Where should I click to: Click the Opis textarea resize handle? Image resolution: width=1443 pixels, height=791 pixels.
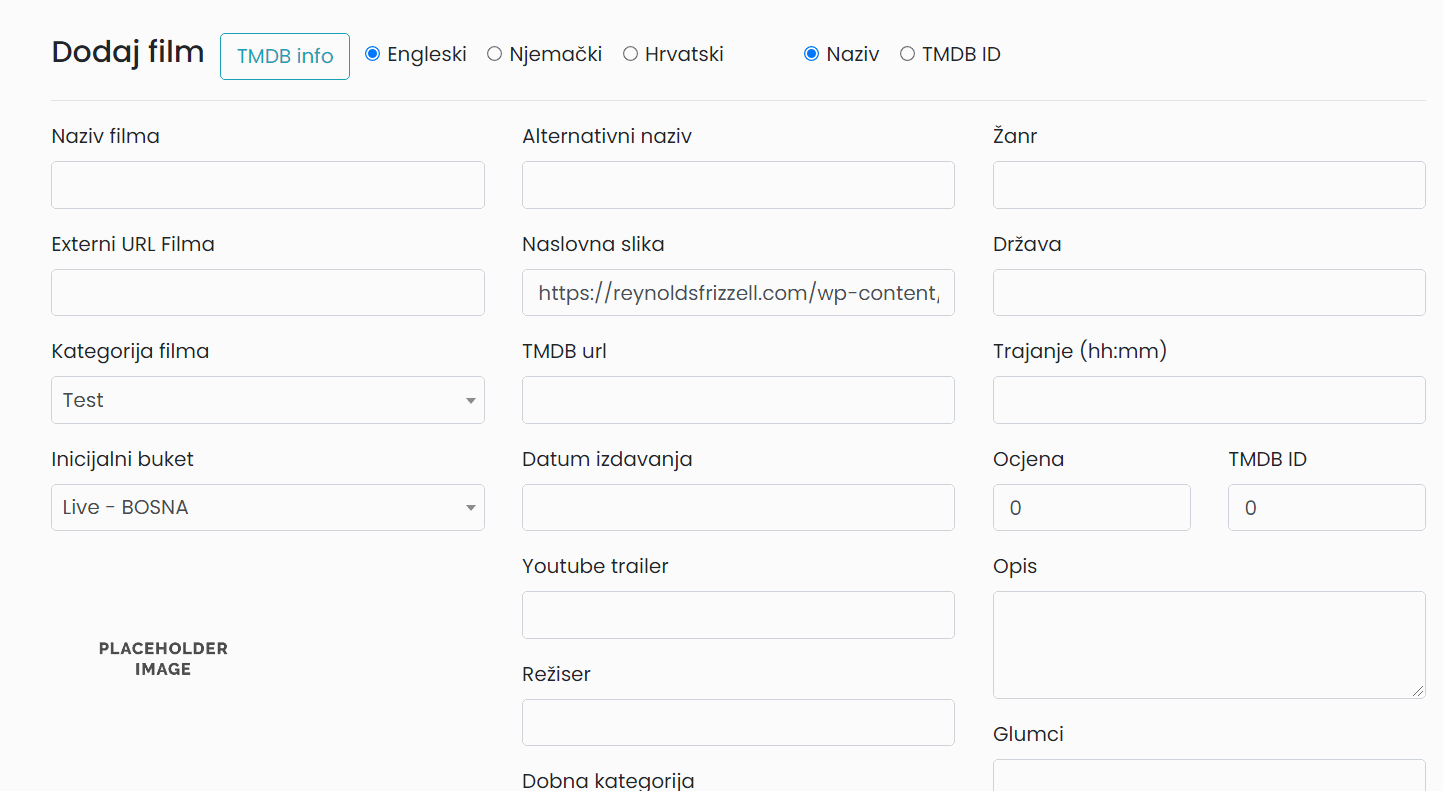coord(1418,691)
